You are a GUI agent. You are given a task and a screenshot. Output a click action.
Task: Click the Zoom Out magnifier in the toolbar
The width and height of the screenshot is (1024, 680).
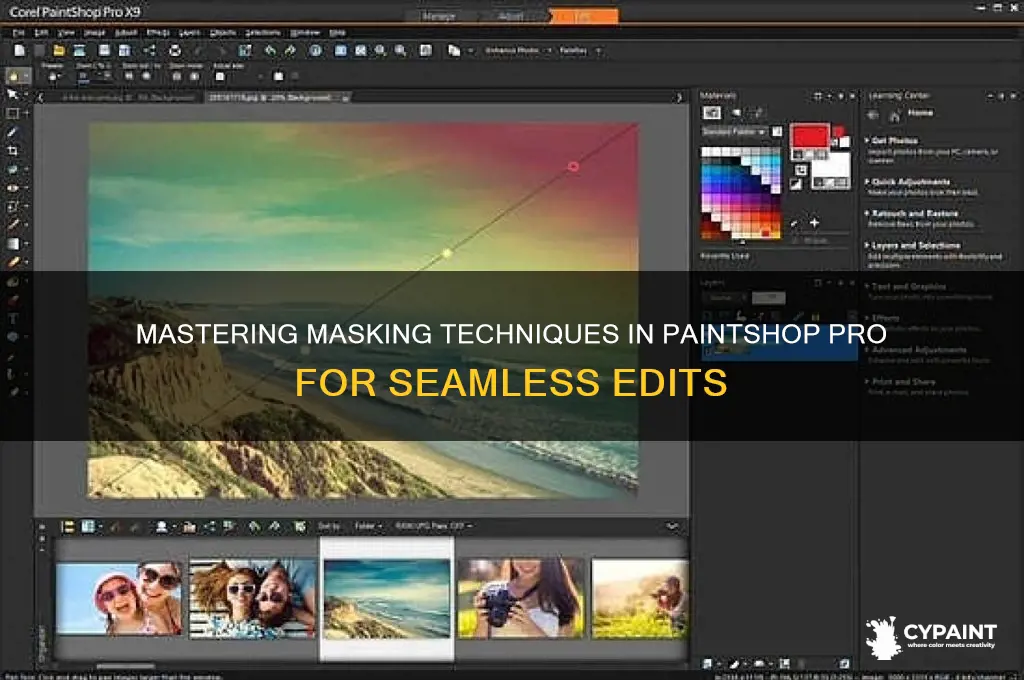[380, 50]
